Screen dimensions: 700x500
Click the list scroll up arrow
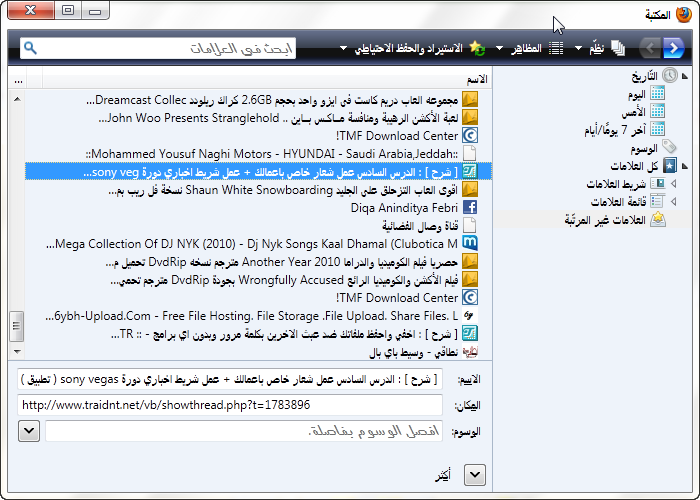[17, 99]
